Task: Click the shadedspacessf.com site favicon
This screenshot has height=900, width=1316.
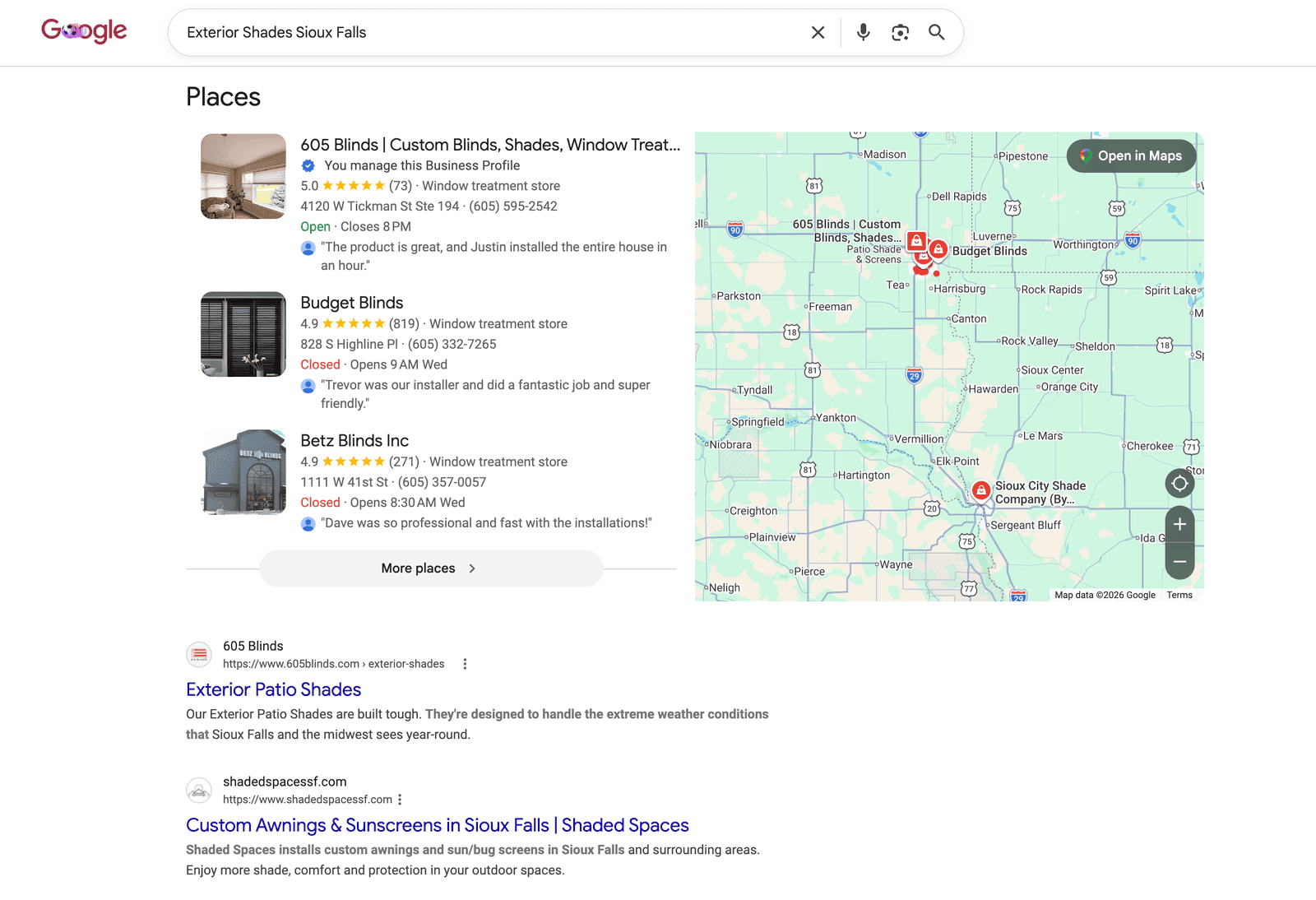Action: click(199, 791)
